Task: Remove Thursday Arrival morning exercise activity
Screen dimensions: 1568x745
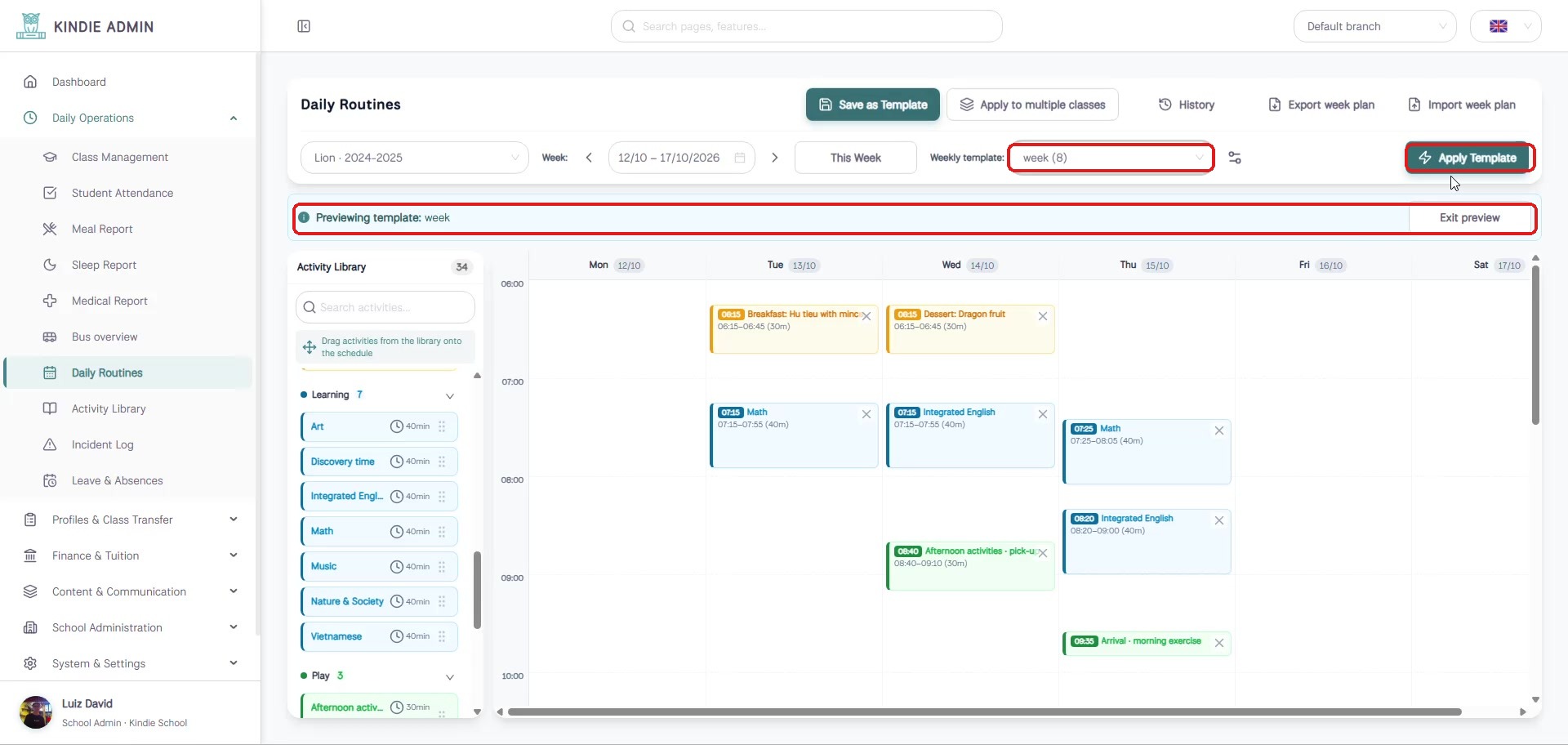Action: [x=1219, y=643]
